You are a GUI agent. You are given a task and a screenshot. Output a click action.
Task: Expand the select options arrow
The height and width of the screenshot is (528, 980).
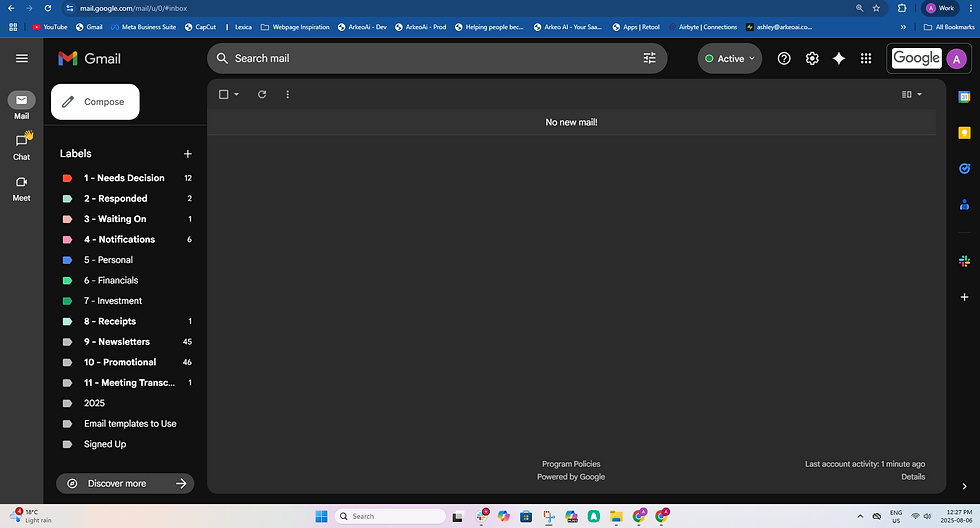(236, 94)
